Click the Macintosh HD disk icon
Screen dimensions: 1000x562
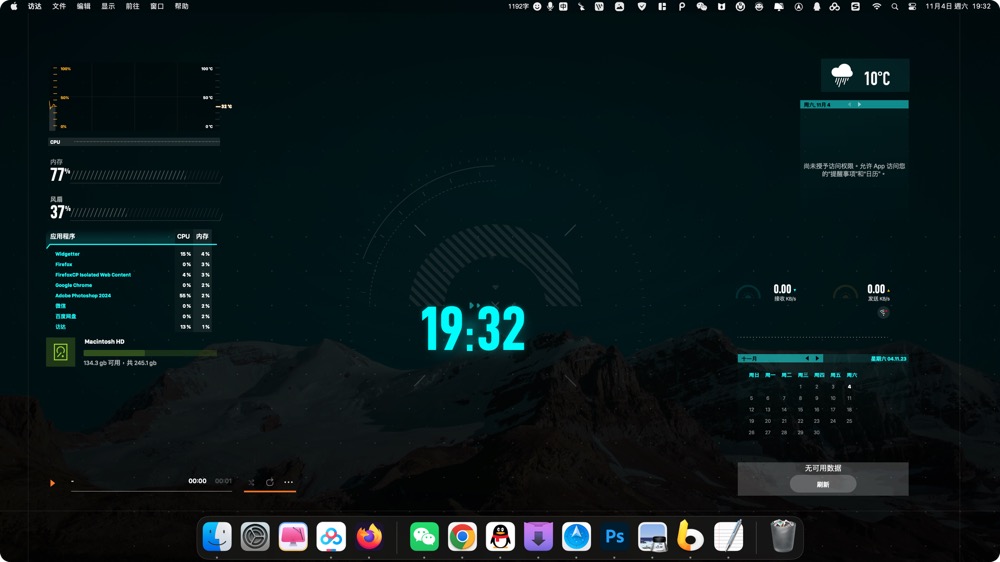(61, 352)
